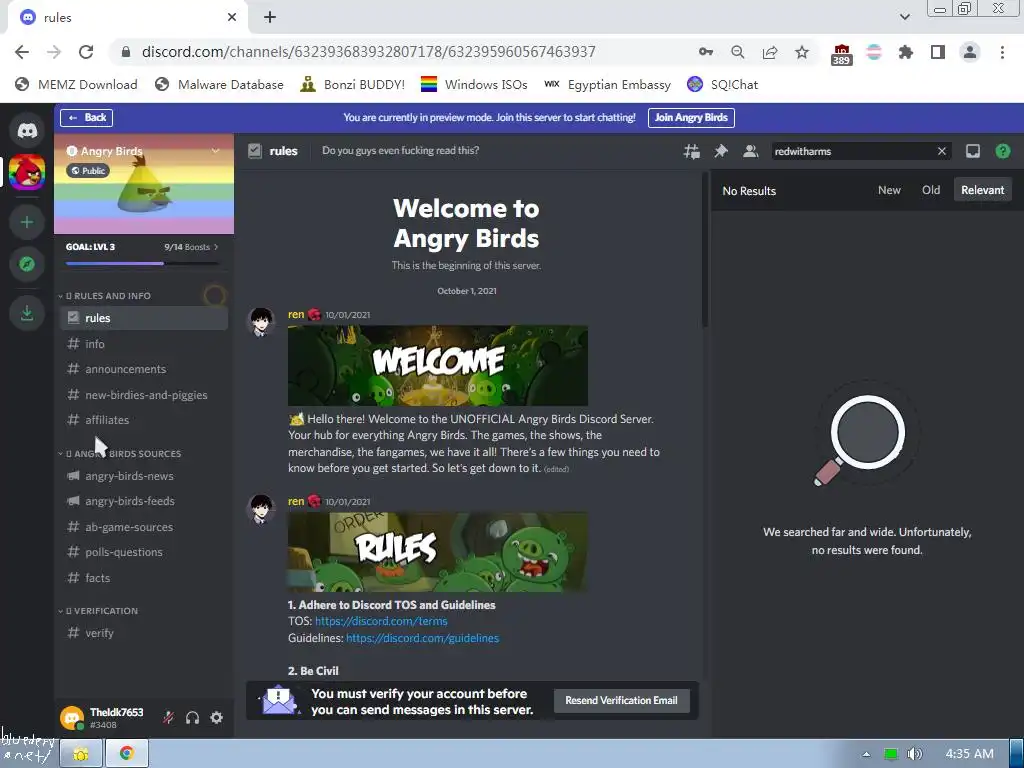Click the share page icon in address bar
This screenshot has width=1024, height=768.
770,52
